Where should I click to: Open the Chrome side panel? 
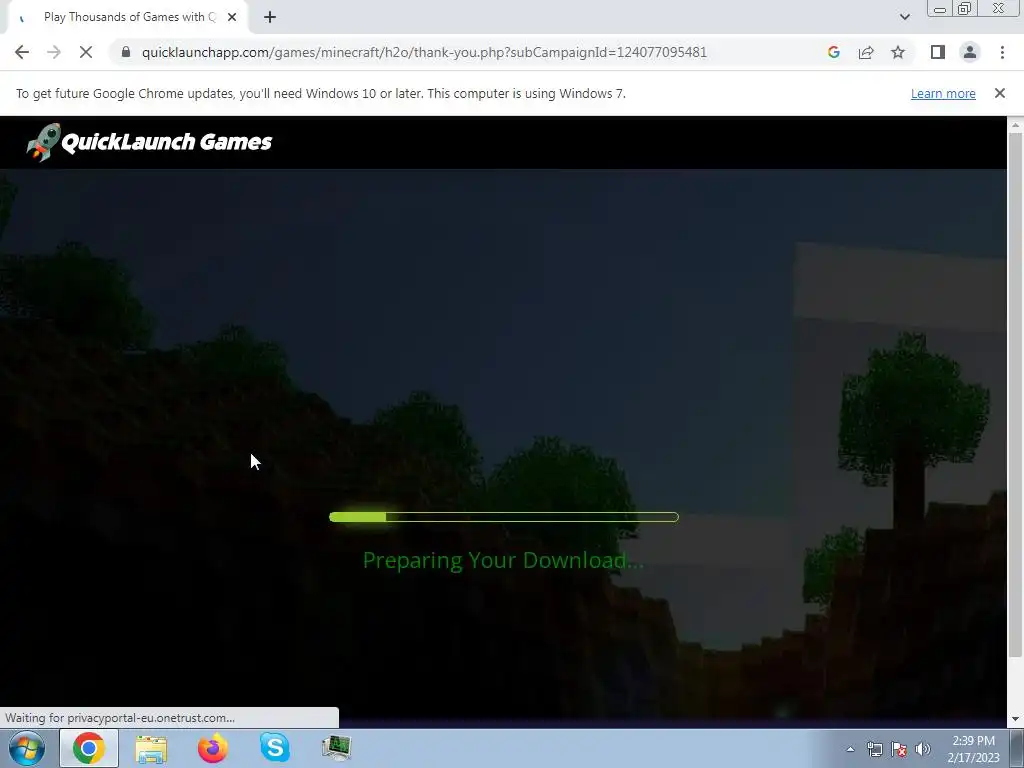click(938, 52)
